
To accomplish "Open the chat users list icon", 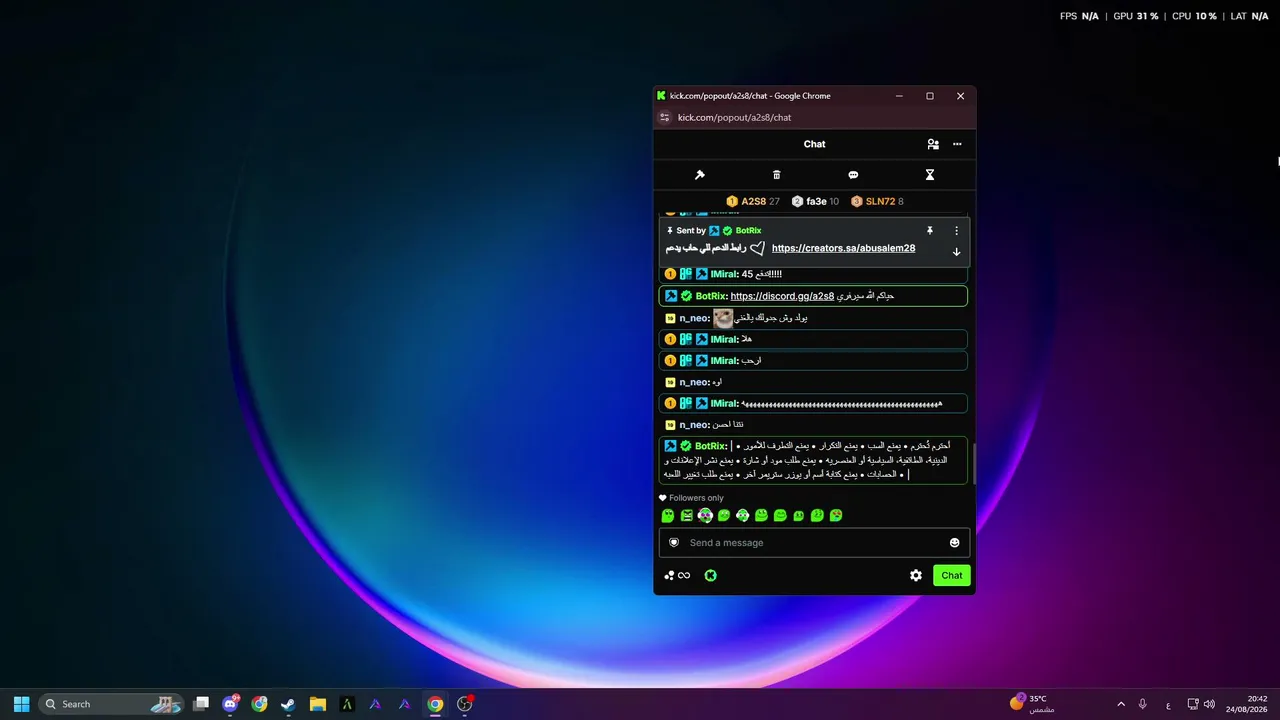I will point(933,144).
